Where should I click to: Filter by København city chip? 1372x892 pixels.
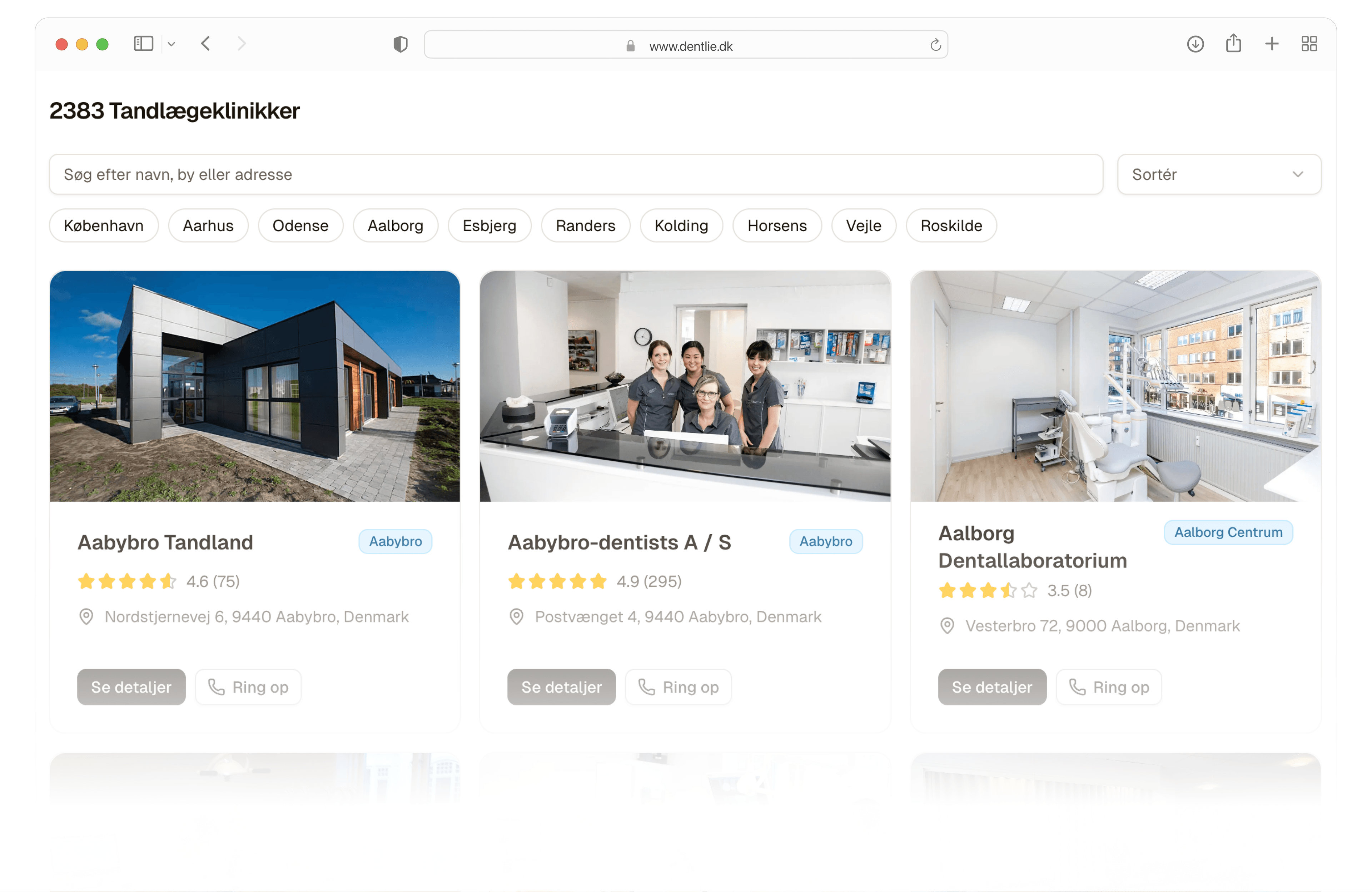click(x=104, y=226)
